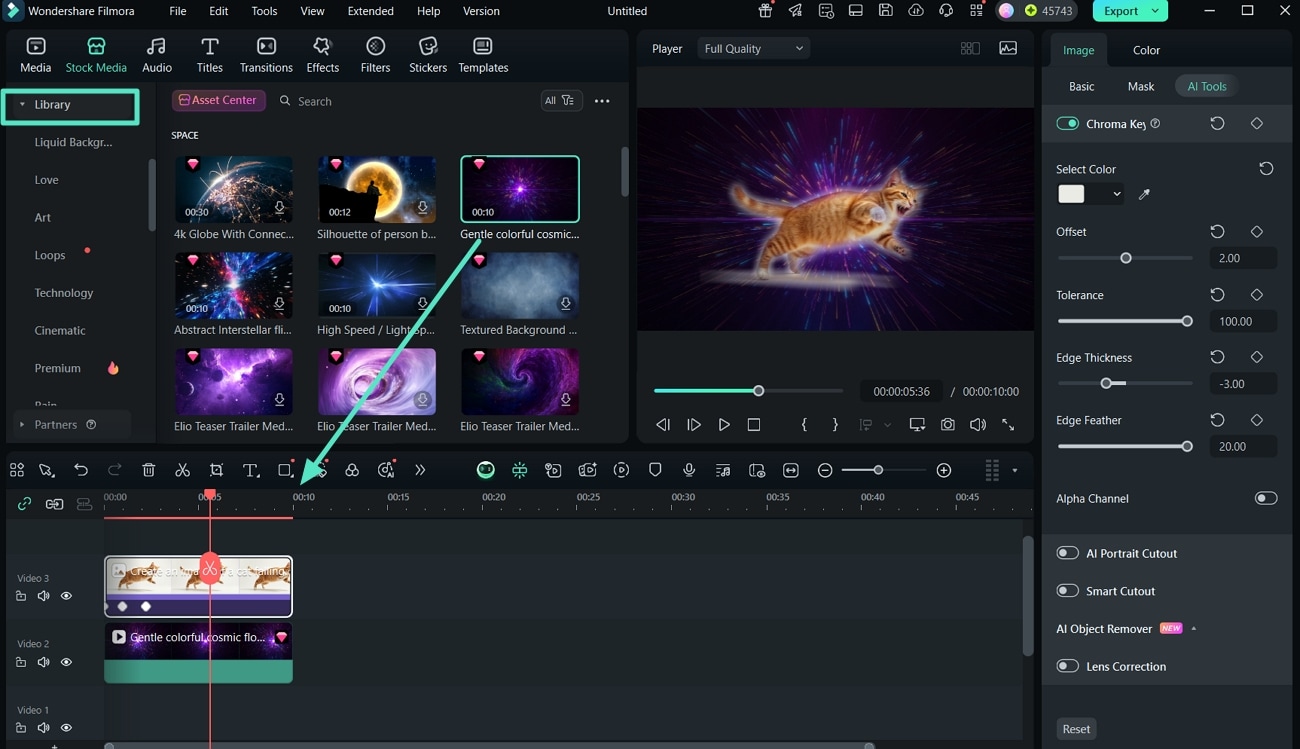Open the headset support icon
This screenshot has width=1300, height=749.
point(946,11)
